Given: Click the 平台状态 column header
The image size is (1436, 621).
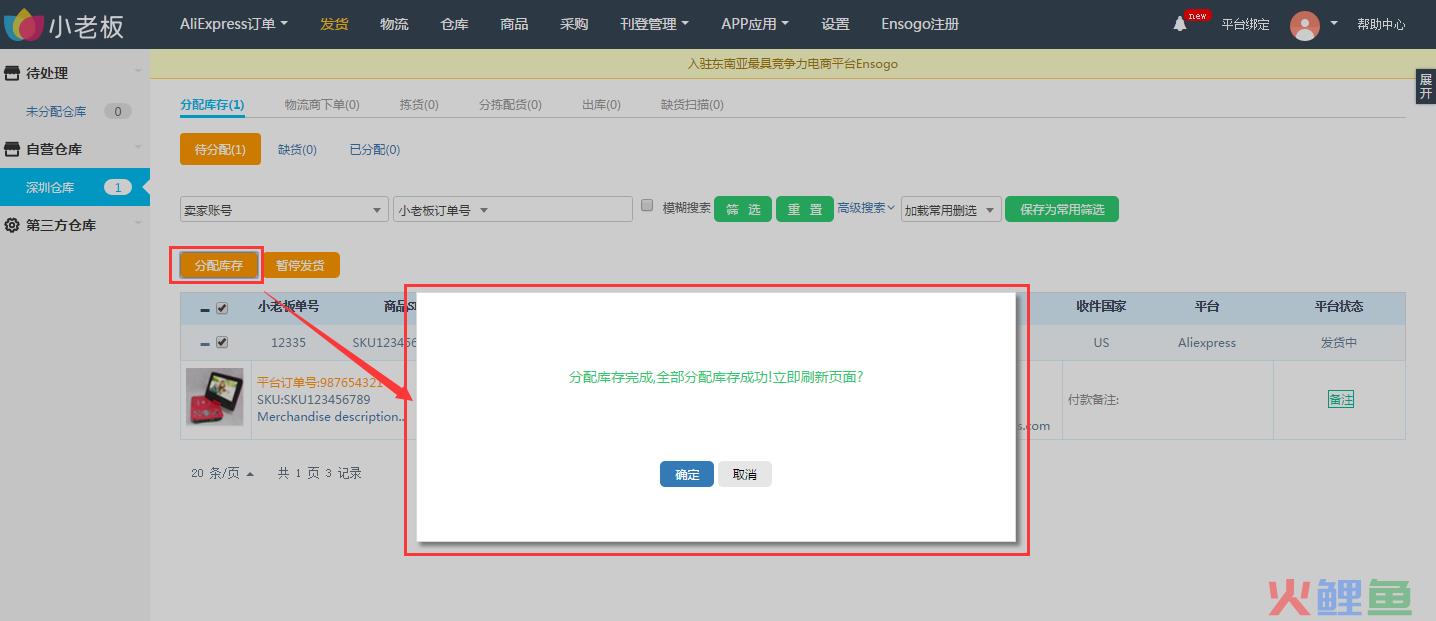Looking at the screenshot, I should coord(1339,306).
